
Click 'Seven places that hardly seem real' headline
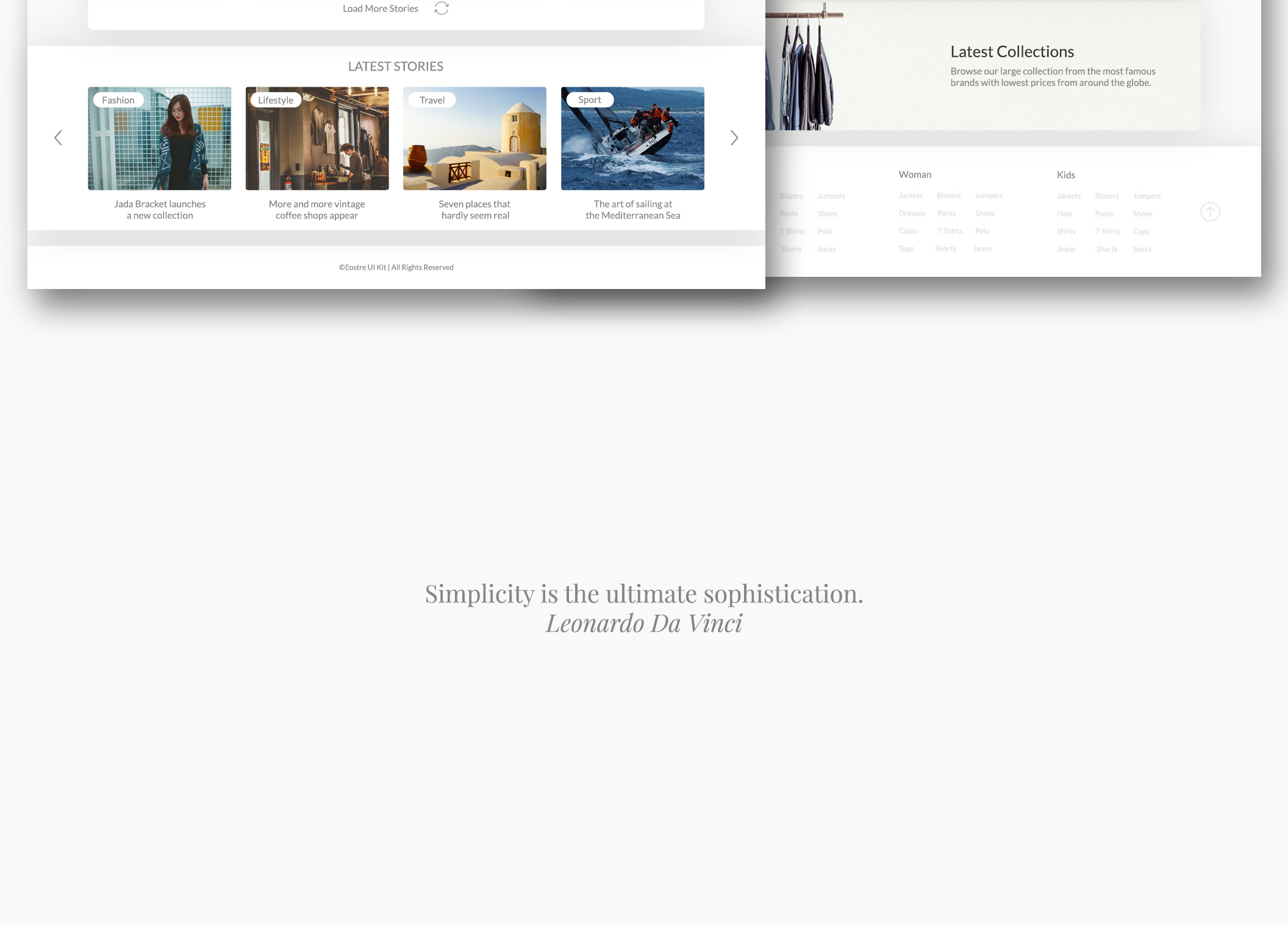coord(474,210)
